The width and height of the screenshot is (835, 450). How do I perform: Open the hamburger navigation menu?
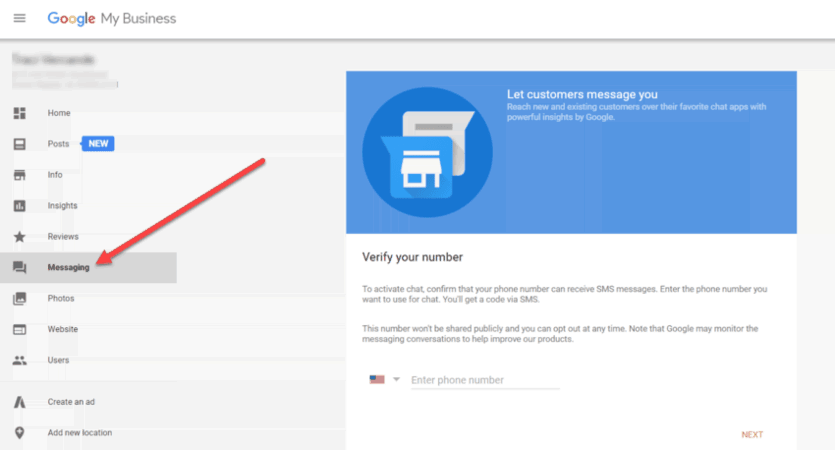[19, 18]
